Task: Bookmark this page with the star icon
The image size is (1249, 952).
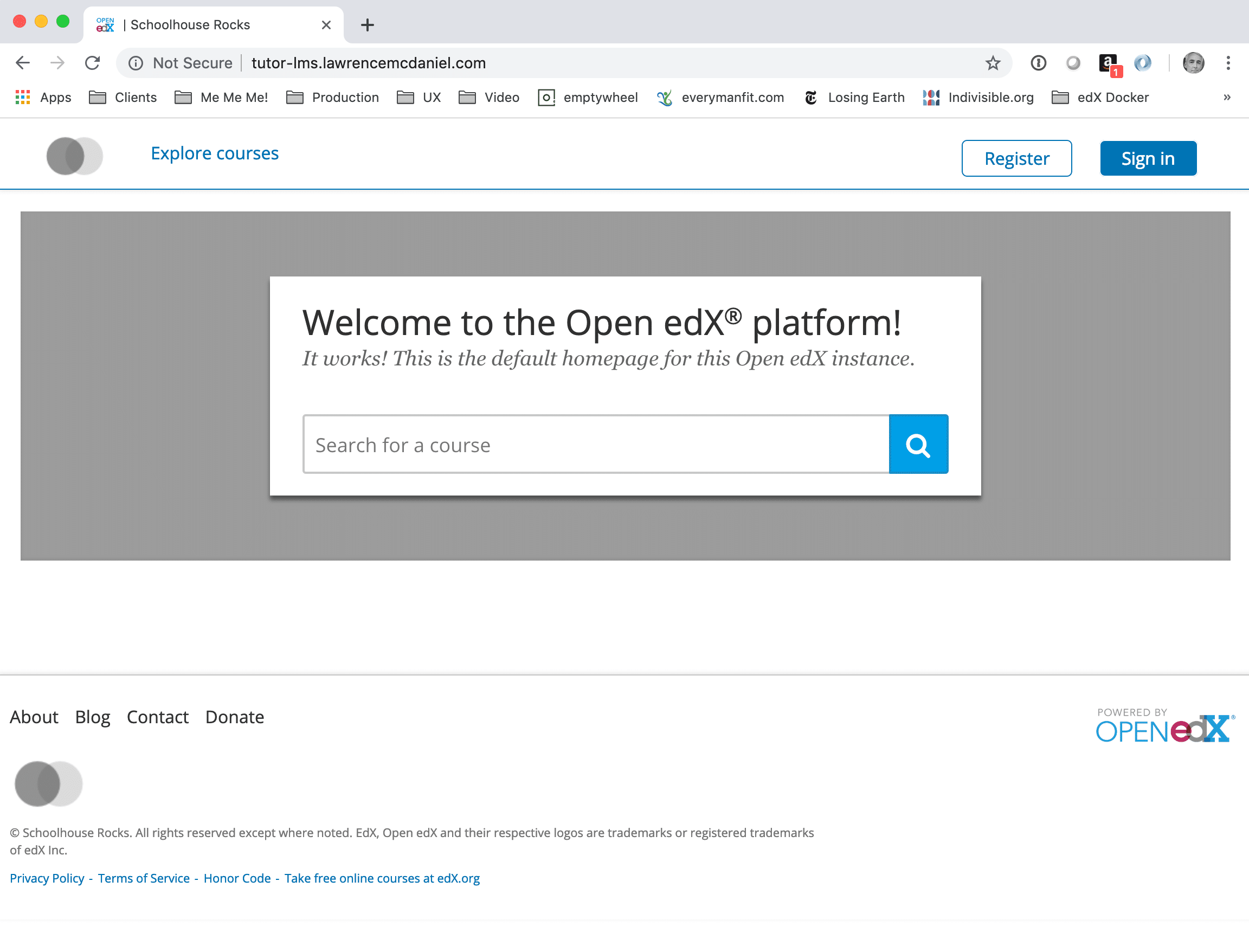Action: pos(992,63)
